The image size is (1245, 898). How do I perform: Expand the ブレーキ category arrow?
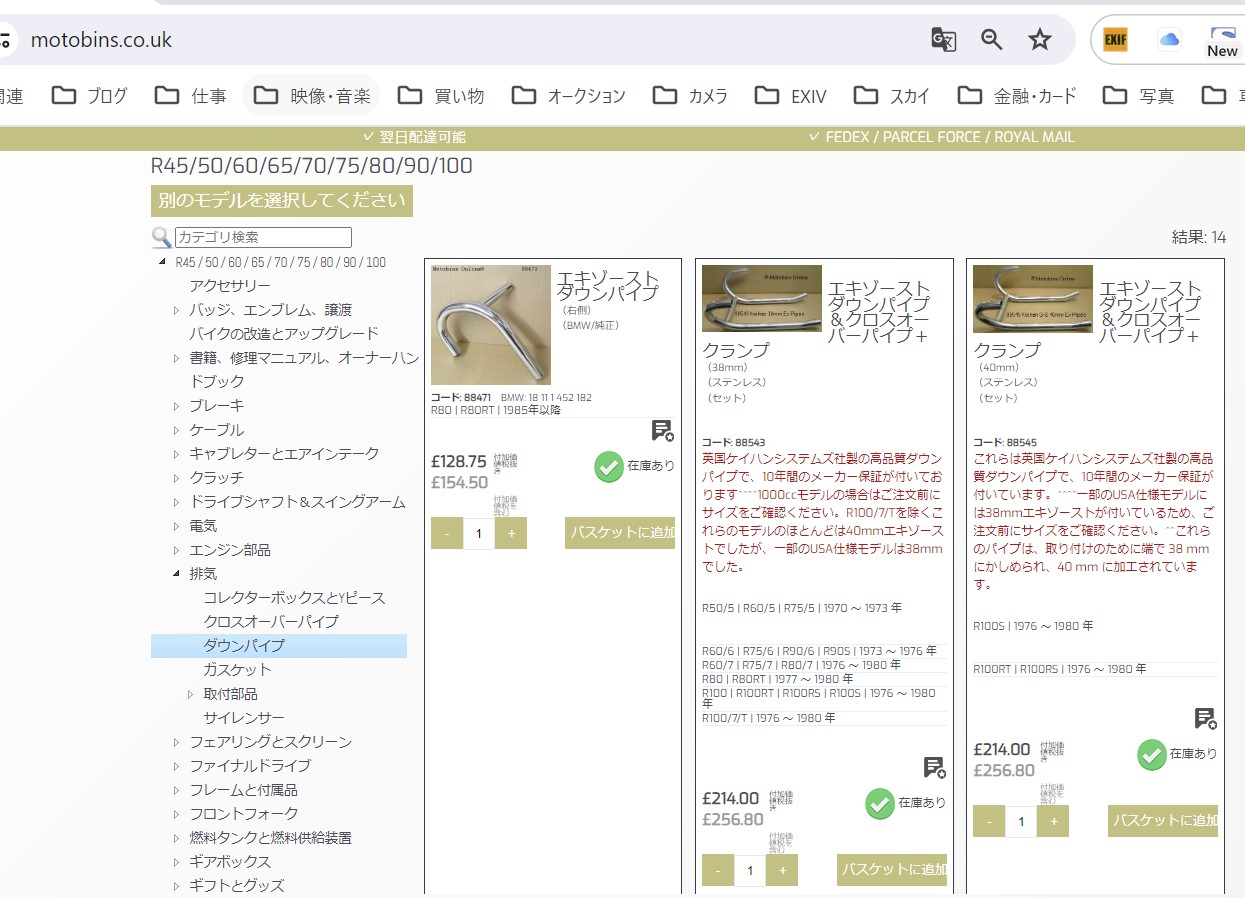tap(177, 406)
